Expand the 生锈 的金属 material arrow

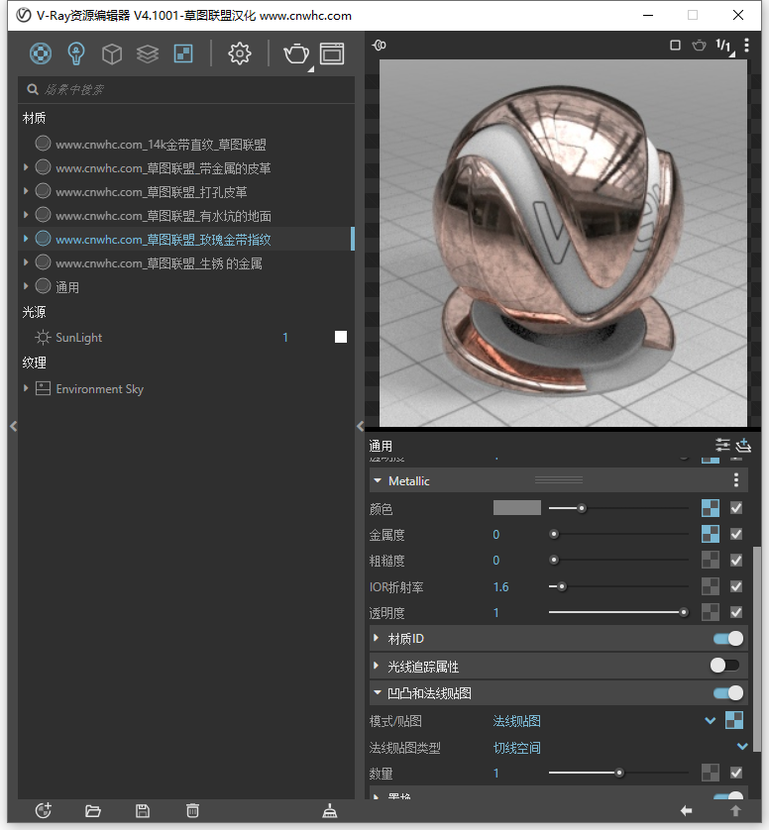click(25, 263)
